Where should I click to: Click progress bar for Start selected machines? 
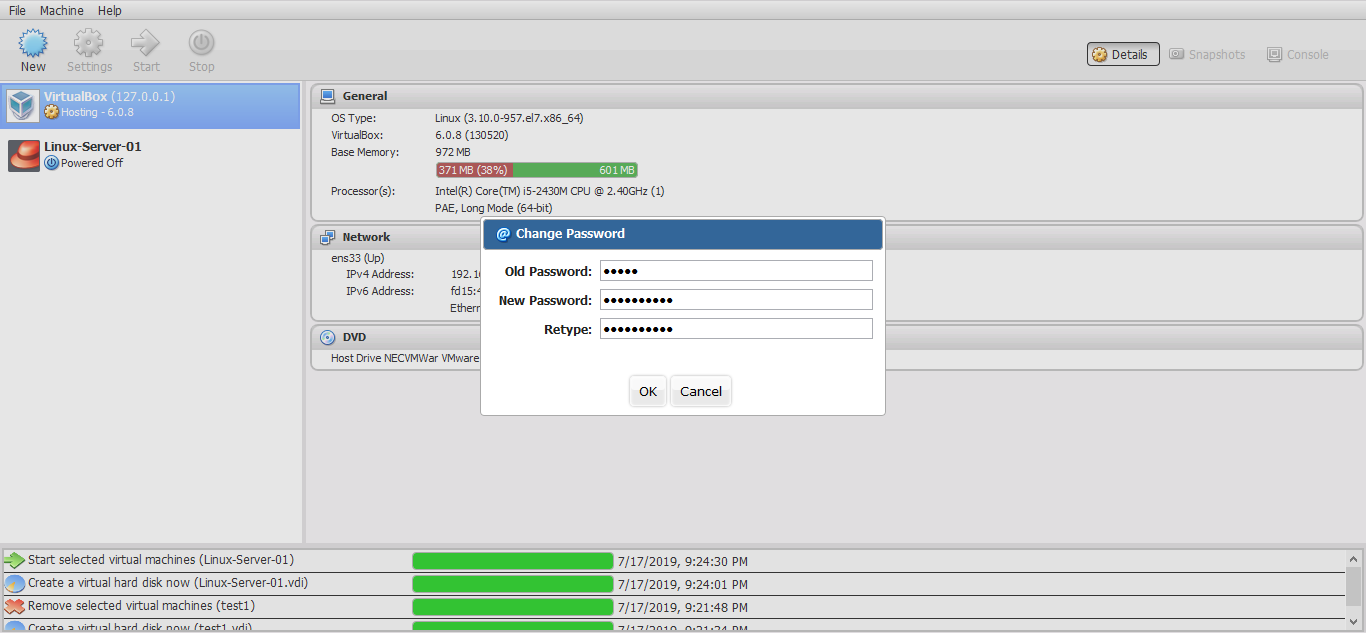[x=512, y=561]
